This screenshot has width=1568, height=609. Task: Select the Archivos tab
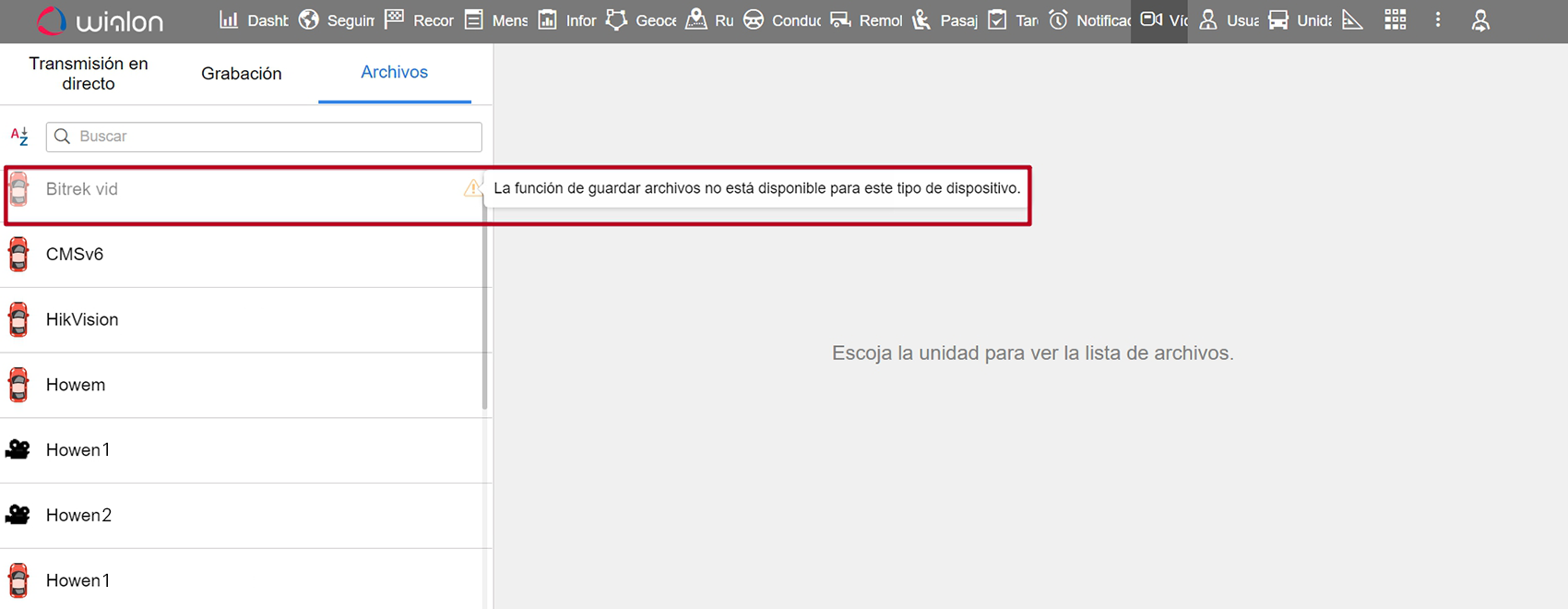click(x=394, y=72)
